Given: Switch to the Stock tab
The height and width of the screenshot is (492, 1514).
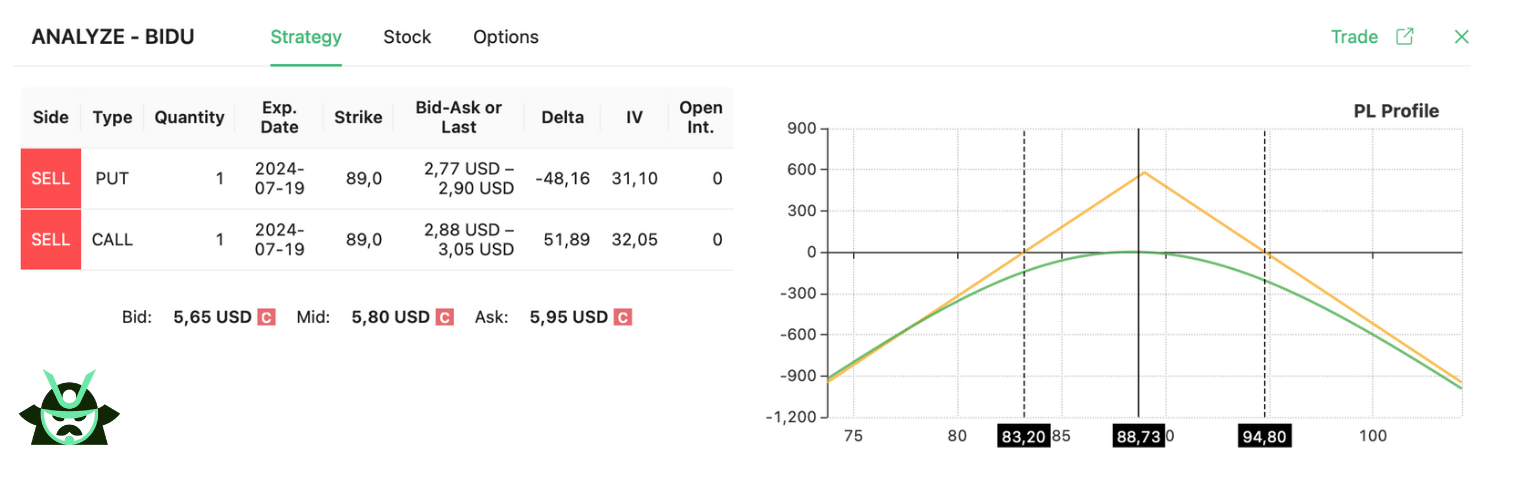Looking at the screenshot, I should [407, 37].
